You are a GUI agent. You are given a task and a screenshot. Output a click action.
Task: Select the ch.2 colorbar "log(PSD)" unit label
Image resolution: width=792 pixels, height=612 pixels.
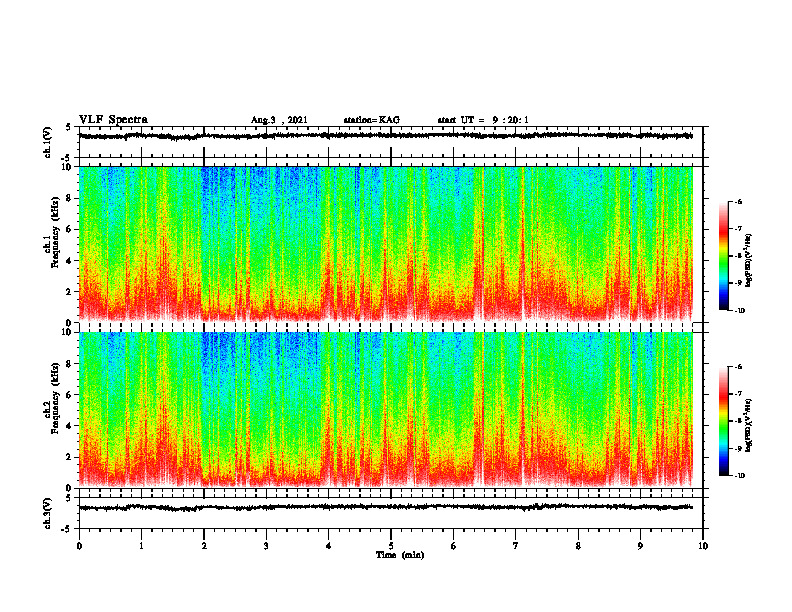[749, 425]
